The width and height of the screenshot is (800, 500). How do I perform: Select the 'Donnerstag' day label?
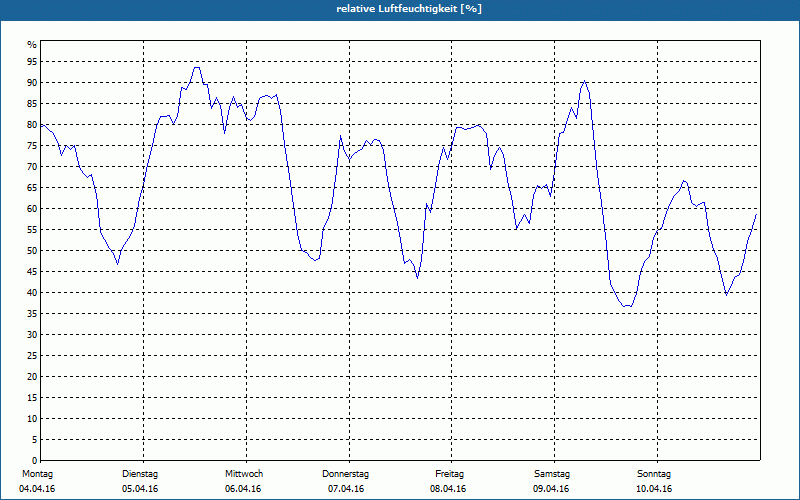pyautogui.click(x=345, y=474)
